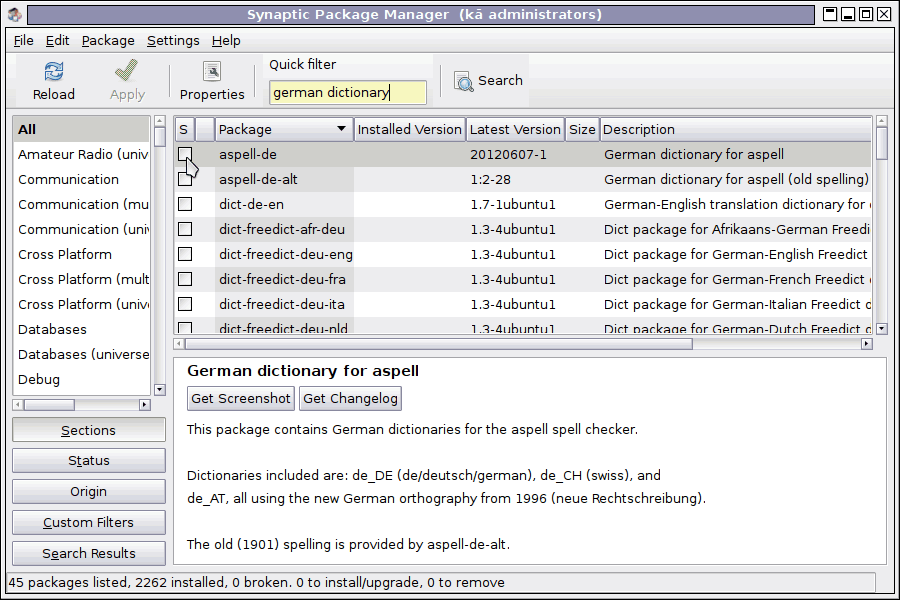900x600 pixels.
Task: Click the Package column sort arrow
Action: pos(341,129)
